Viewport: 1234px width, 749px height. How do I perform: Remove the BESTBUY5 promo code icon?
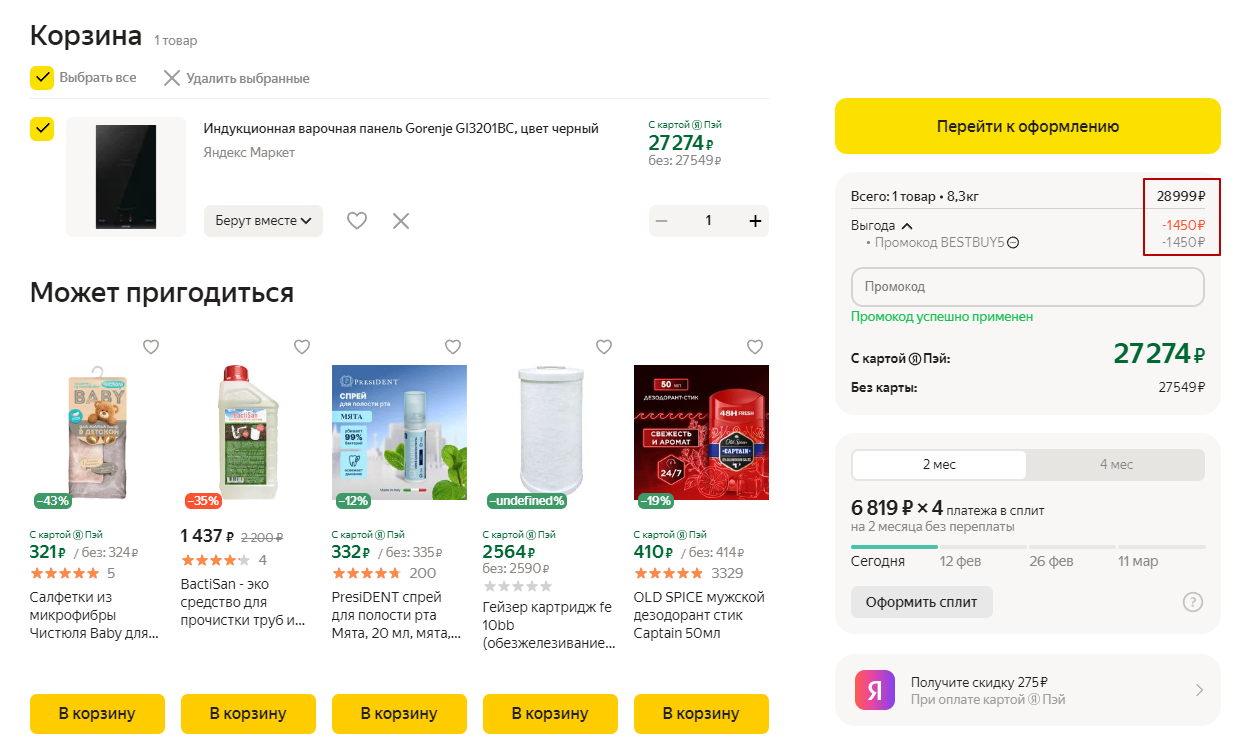click(x=1013, y=243)
